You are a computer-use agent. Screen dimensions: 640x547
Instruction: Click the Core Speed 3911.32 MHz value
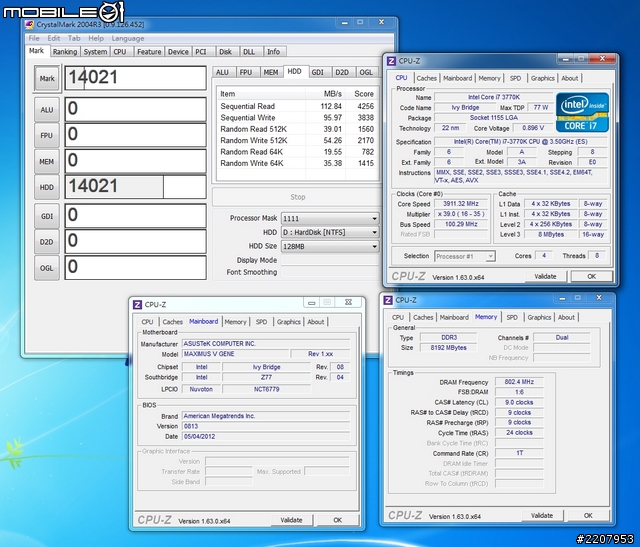click(461, 204)
